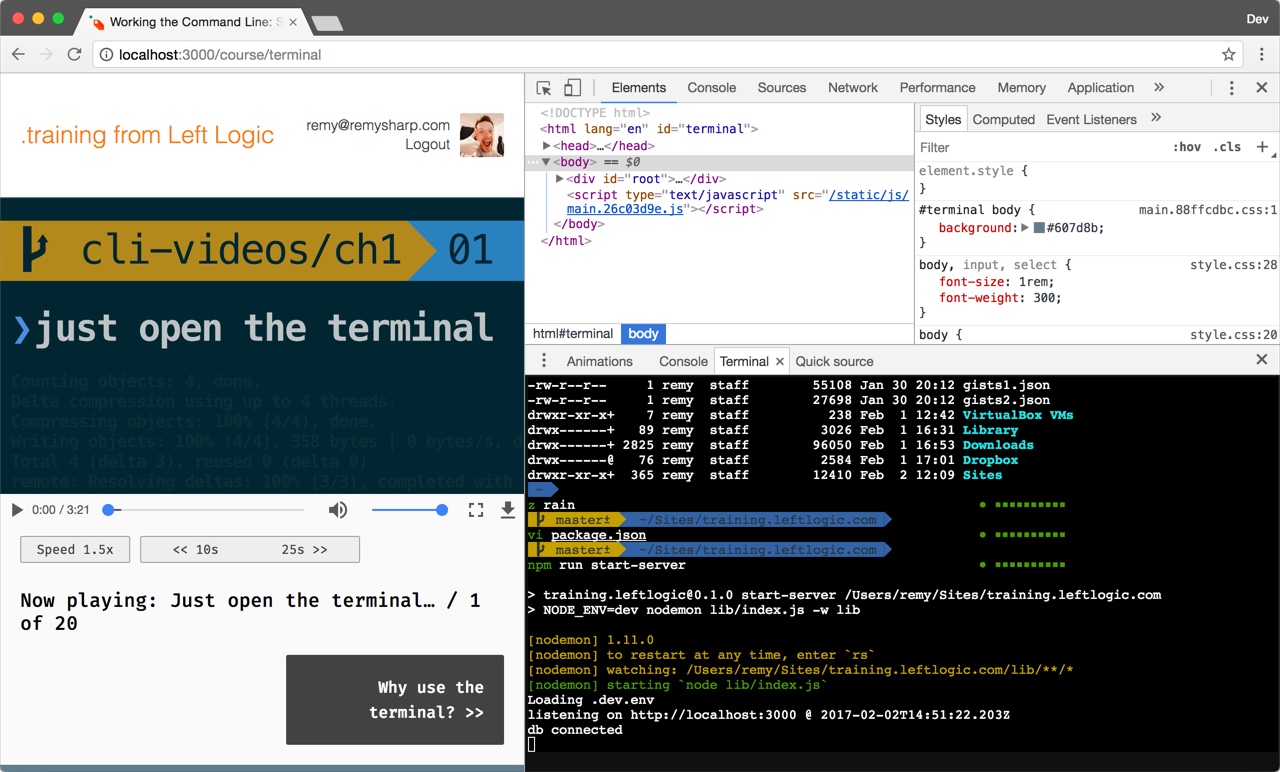Switch to Console tab
Image resolution: width=1280 pixels, height=772 pixels.
(712, 88)
